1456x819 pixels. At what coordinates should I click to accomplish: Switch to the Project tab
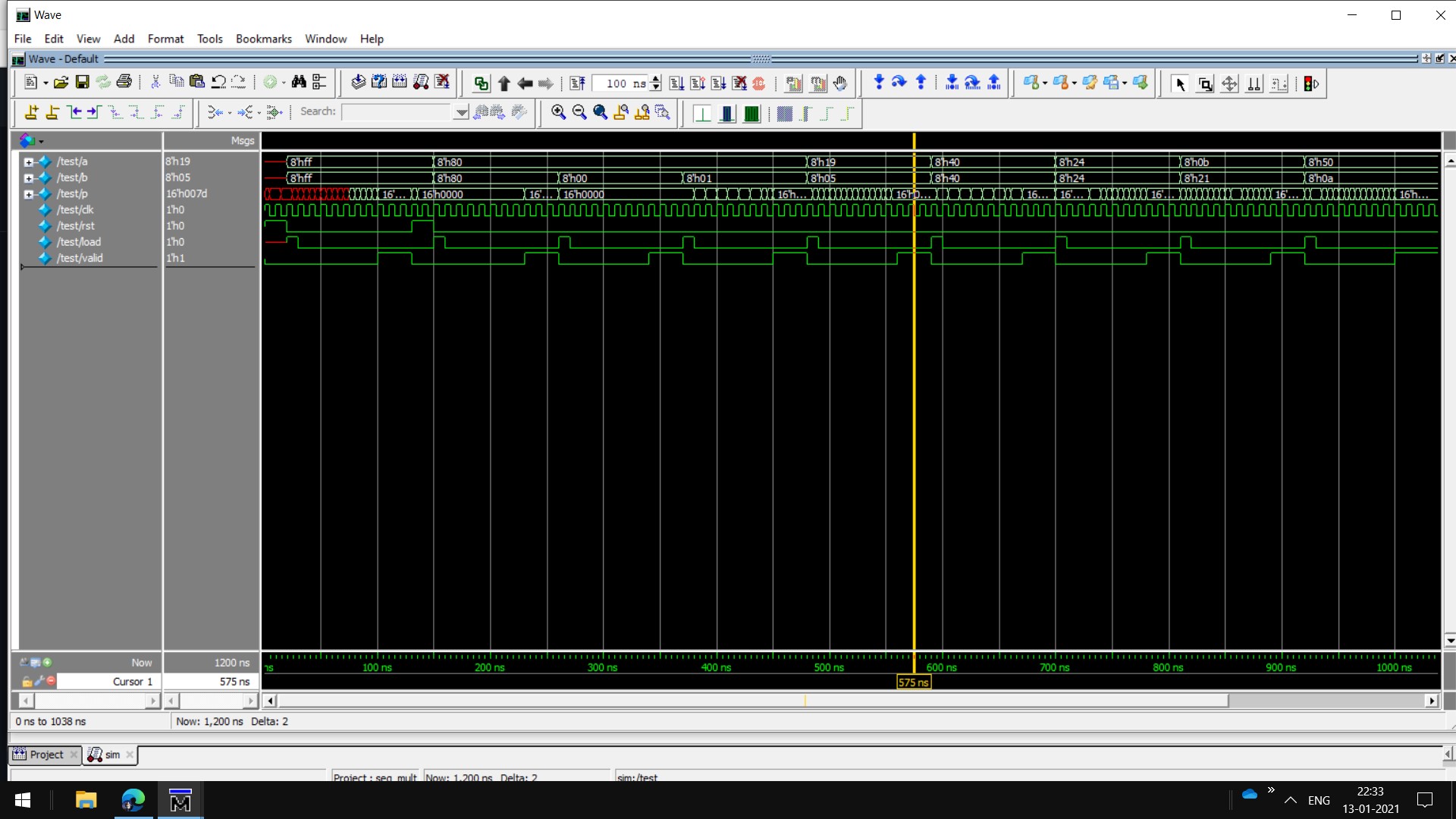[x=45, y=755]
